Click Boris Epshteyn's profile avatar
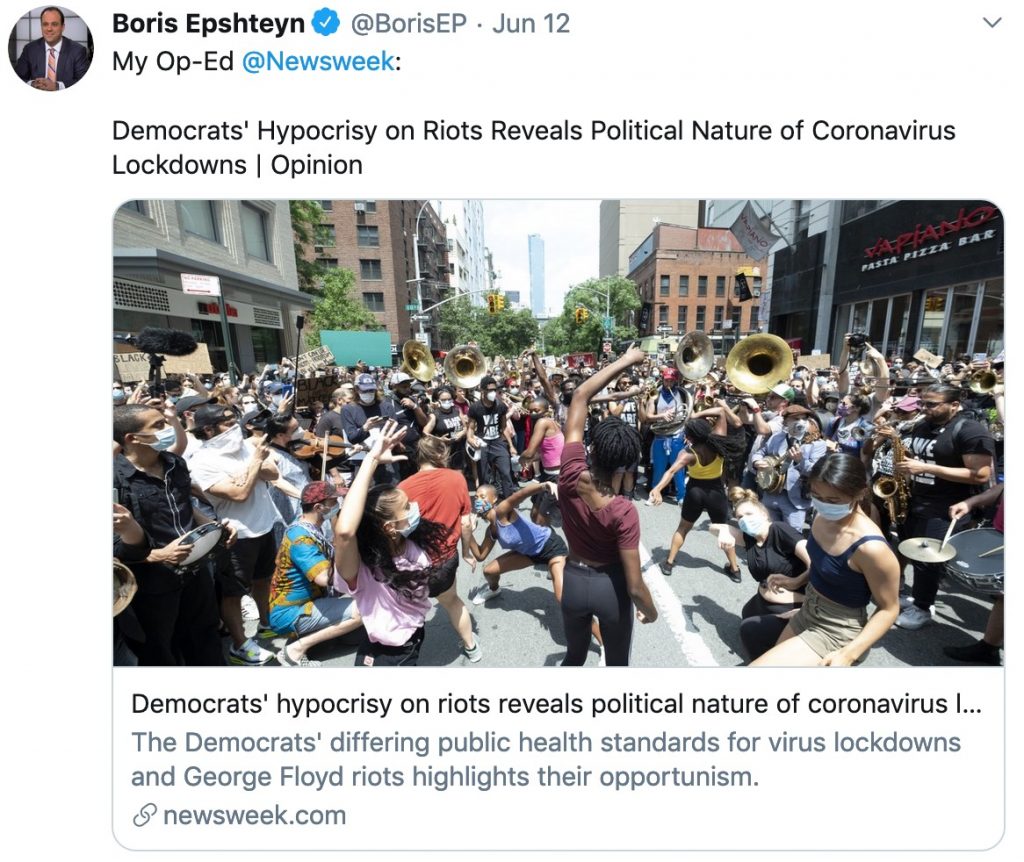1024x862 pixels. click(x=50, y=48)
